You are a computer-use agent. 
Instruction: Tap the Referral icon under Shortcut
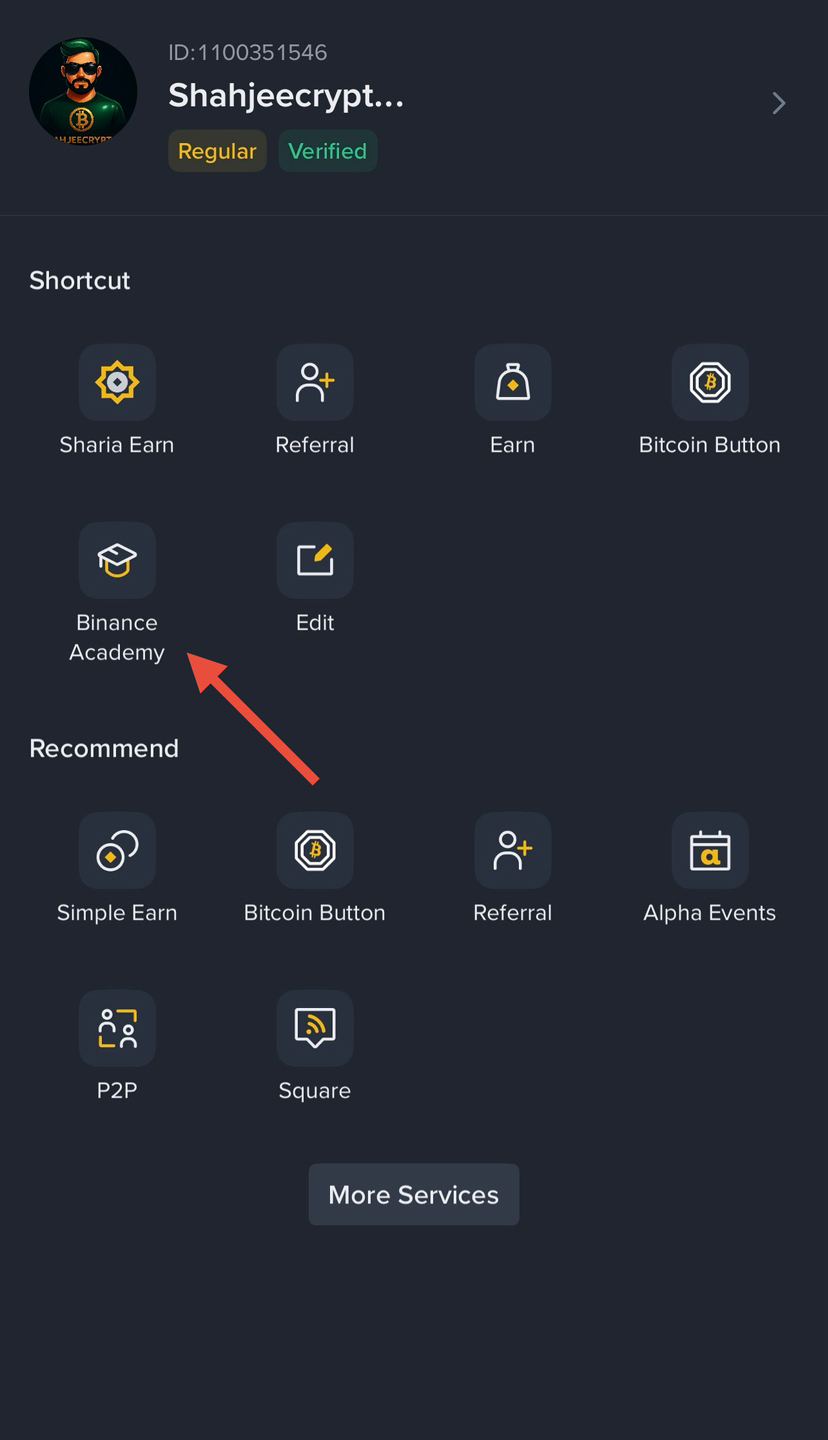click(315, 382)
